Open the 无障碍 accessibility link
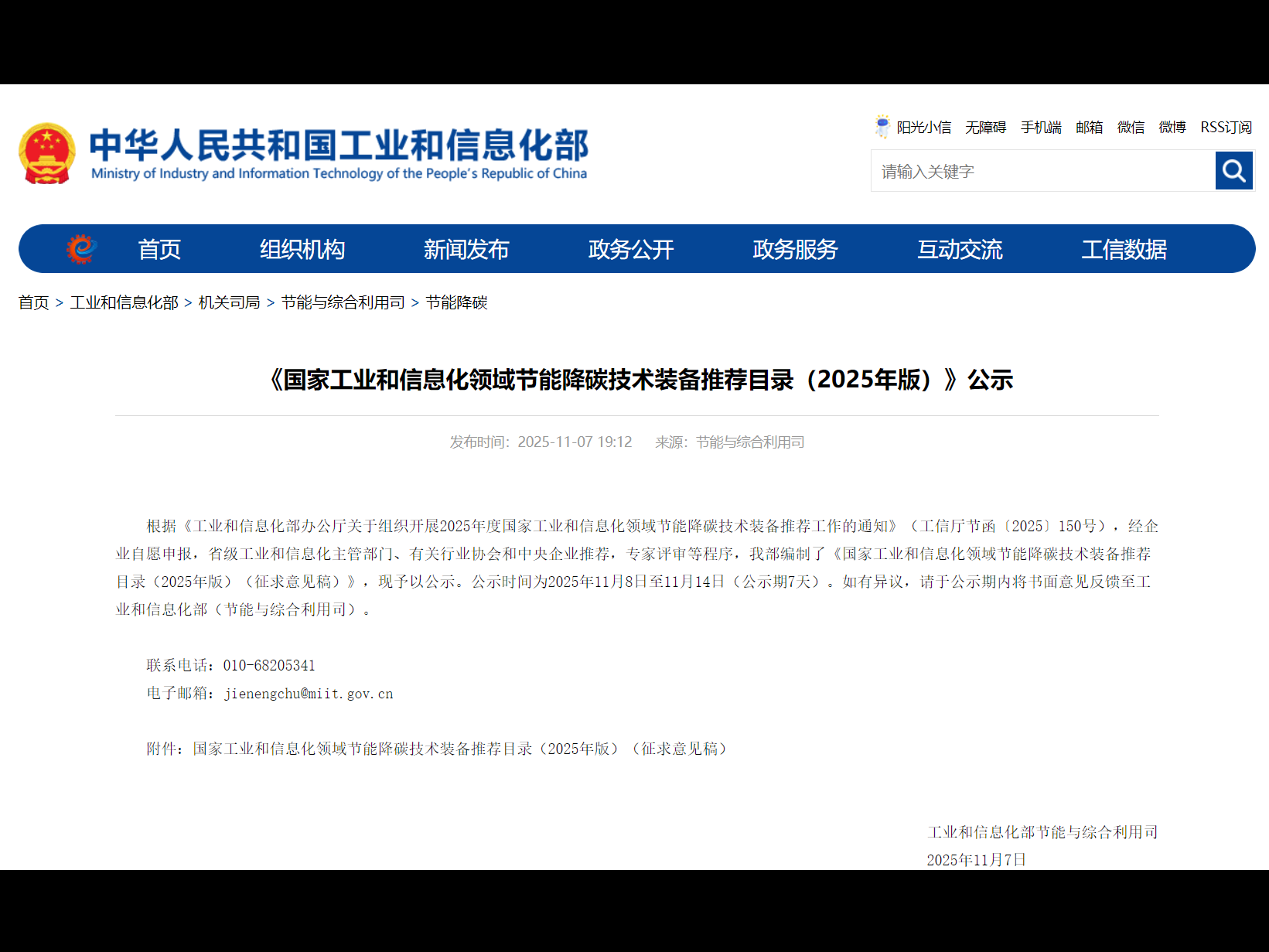Image resolution: width=1269 pixels, height=952 pixels. (985, 127)
